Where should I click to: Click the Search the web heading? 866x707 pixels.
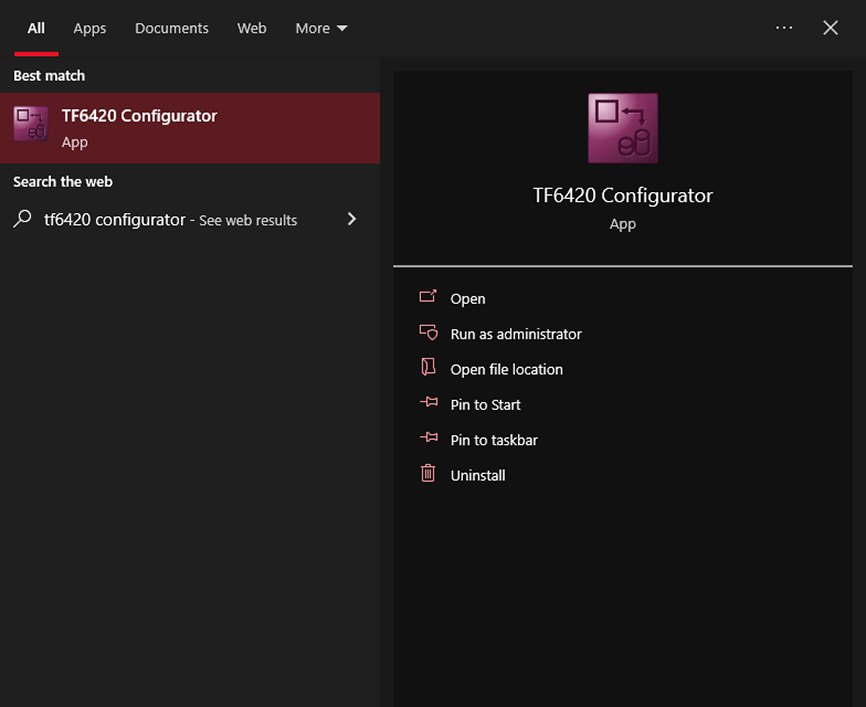[63, 182]
